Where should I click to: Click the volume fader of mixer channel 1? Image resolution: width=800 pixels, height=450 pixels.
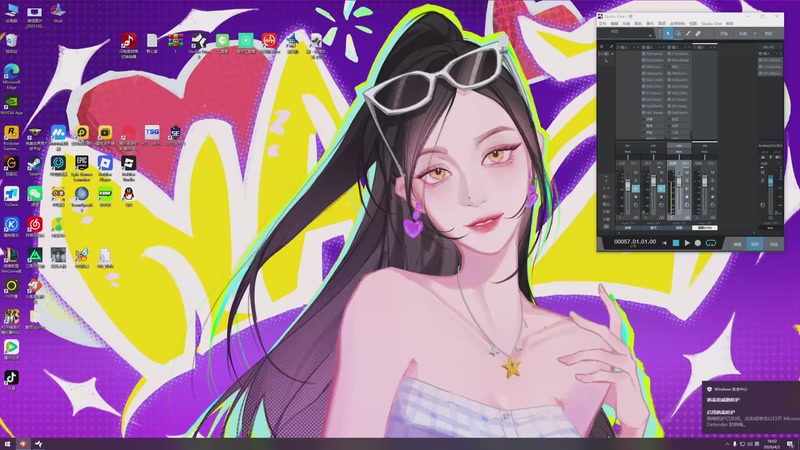pos(628,185)
